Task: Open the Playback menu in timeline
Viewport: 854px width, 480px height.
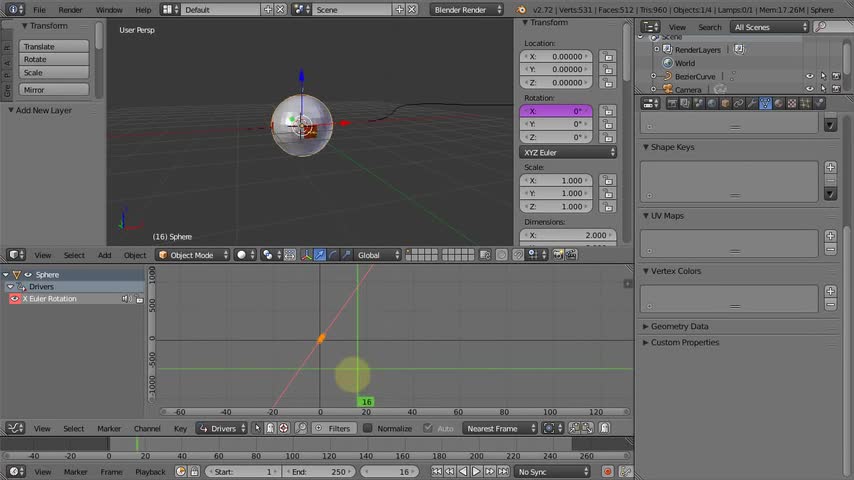Action: (x=150, y=472)
